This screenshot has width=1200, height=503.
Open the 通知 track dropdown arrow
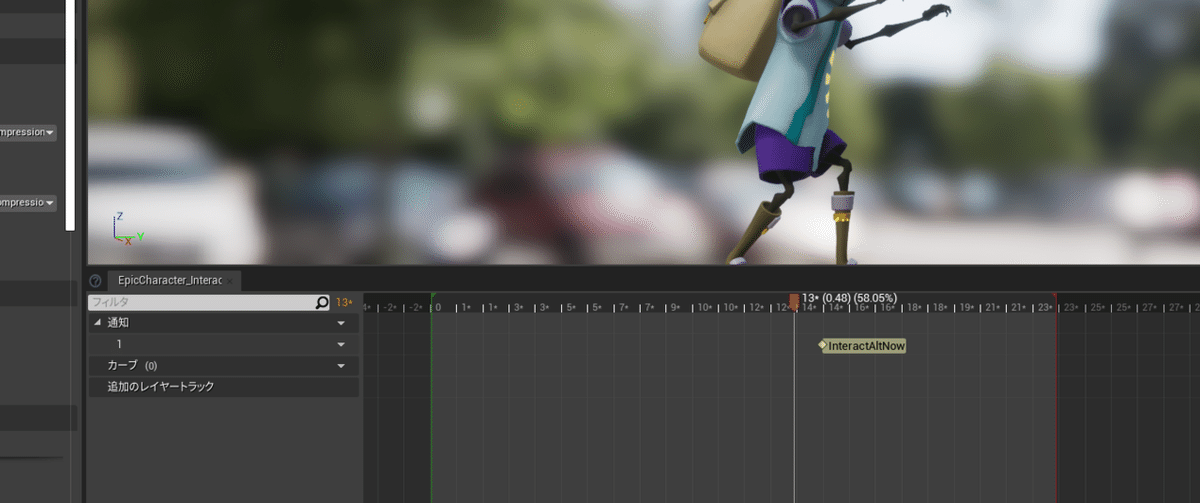pyautogui.click(x=341, y=324)
